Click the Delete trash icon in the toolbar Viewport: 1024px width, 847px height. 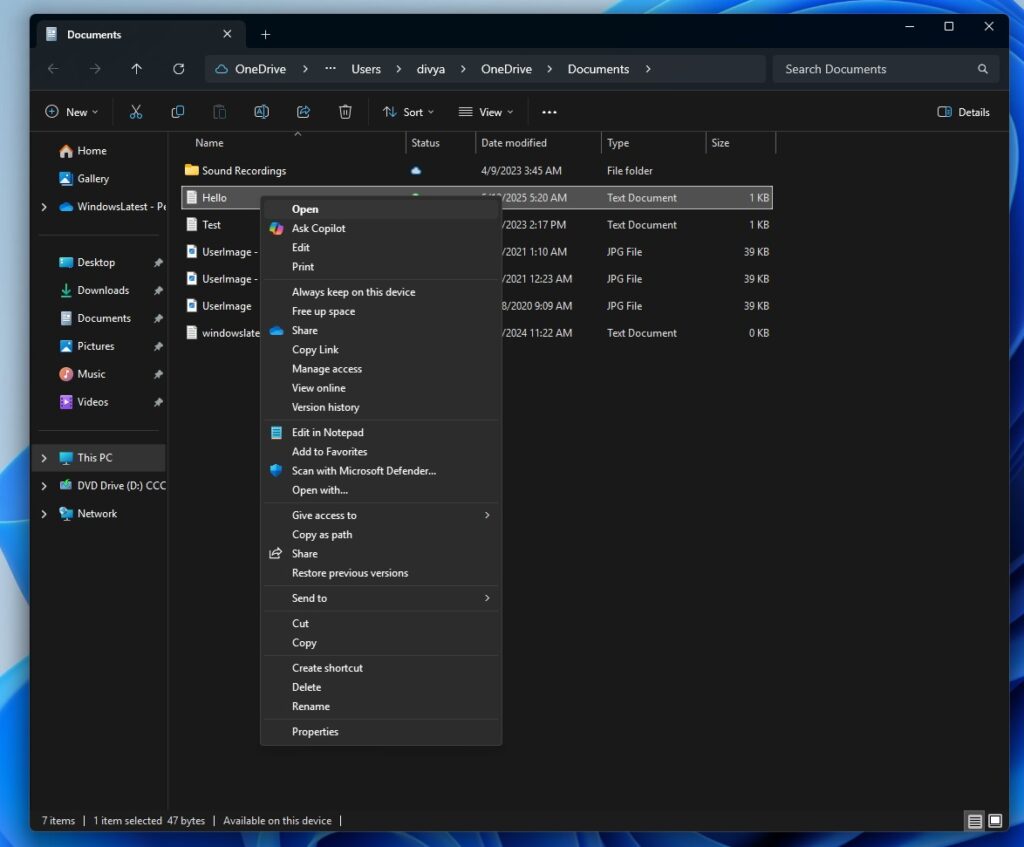345,112
